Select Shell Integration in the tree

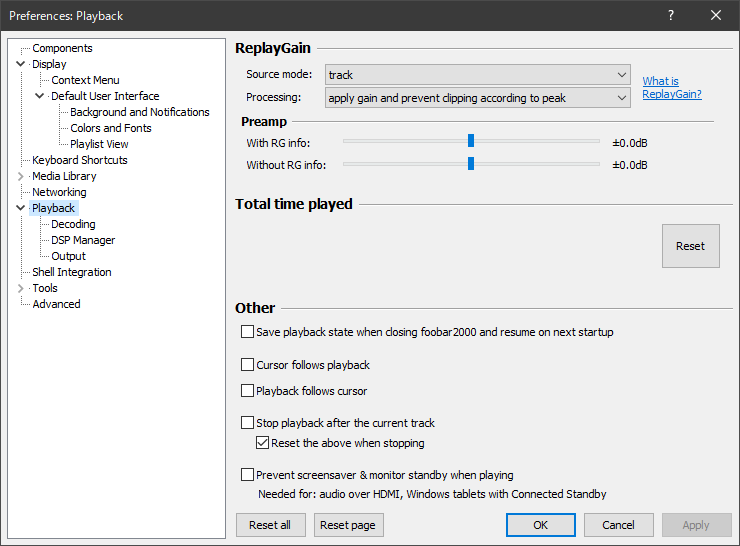[72, 272]
